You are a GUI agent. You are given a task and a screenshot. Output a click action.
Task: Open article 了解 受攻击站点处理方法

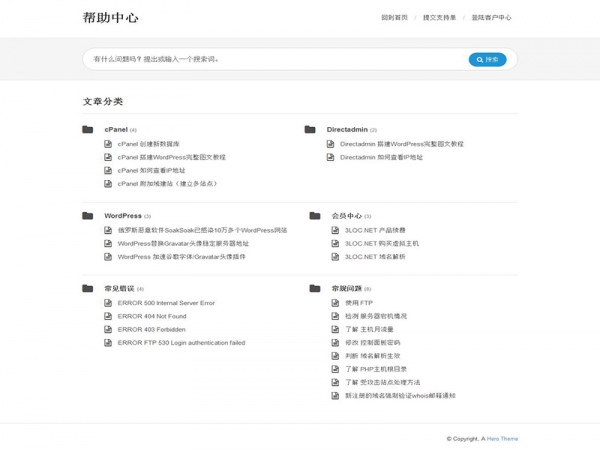point(382,382)
